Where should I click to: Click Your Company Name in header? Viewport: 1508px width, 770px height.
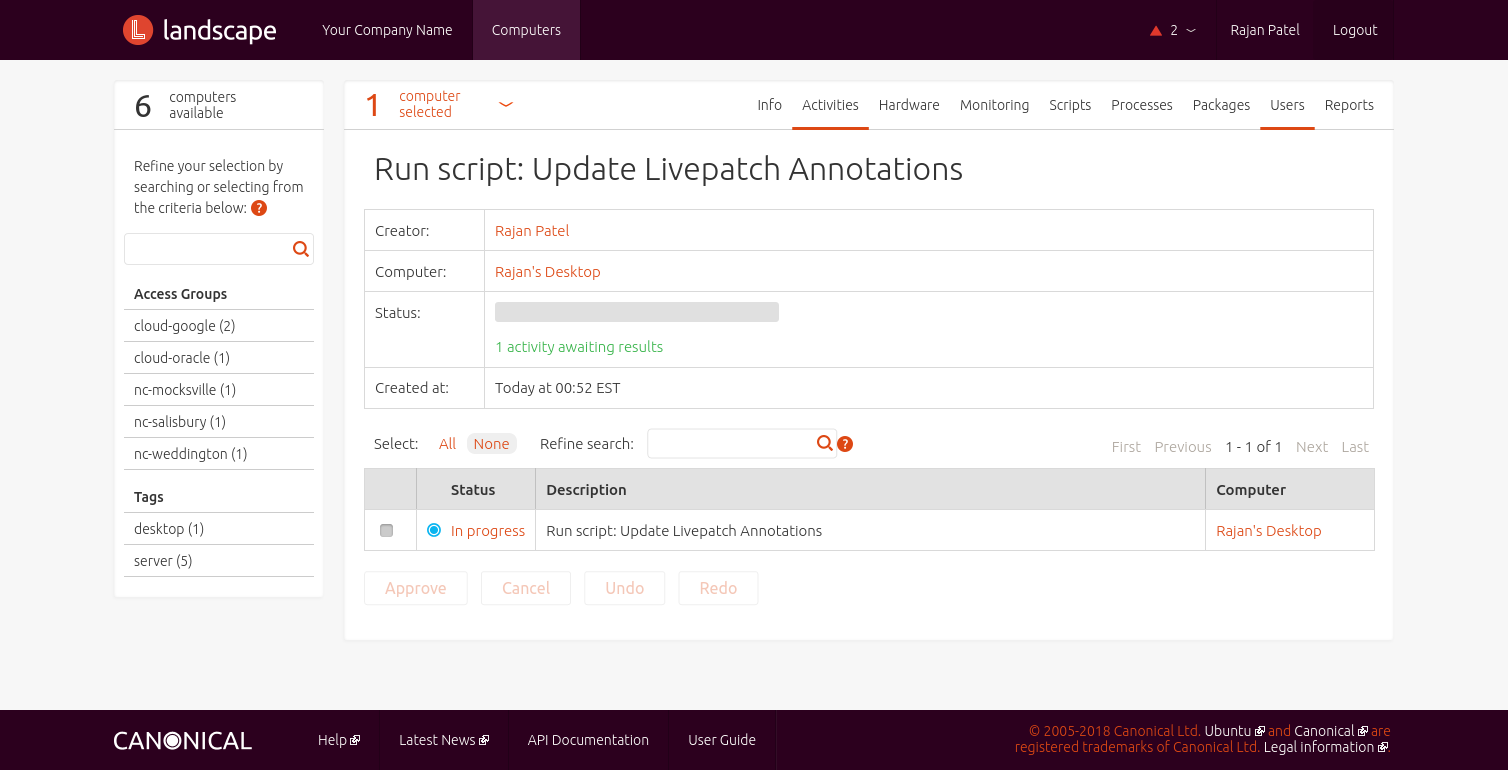387,30
